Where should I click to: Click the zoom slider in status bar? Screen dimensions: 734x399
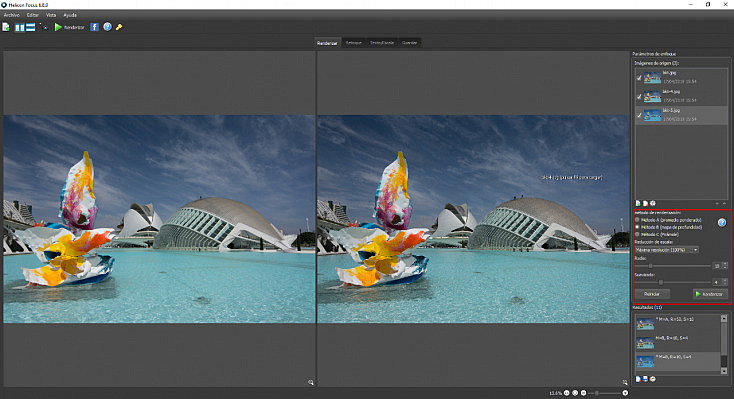605,393
